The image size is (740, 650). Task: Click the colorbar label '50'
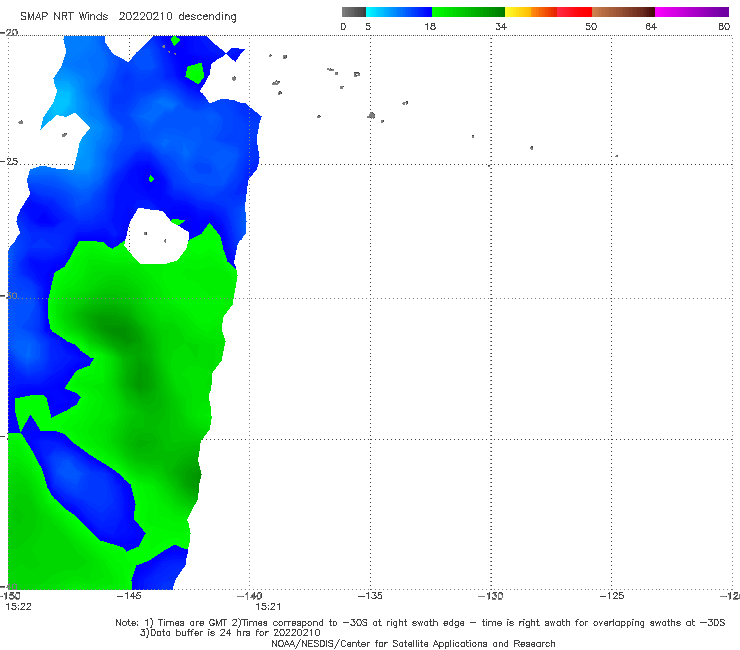591,27
